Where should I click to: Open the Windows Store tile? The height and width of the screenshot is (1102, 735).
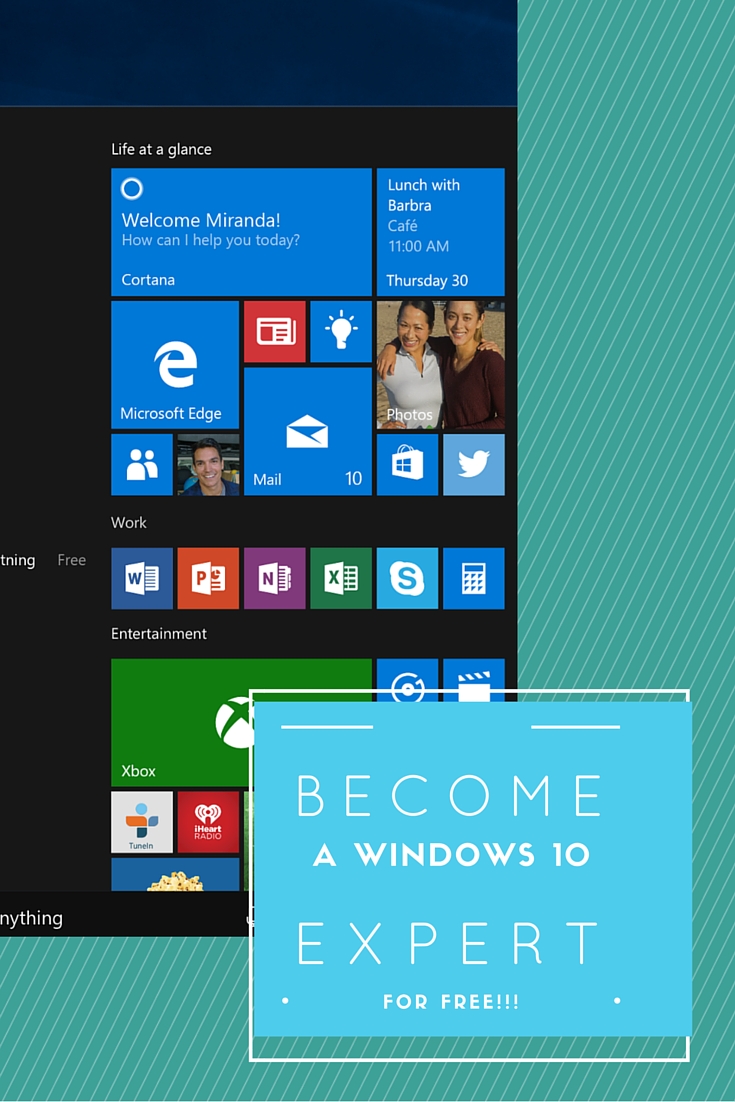407,464
